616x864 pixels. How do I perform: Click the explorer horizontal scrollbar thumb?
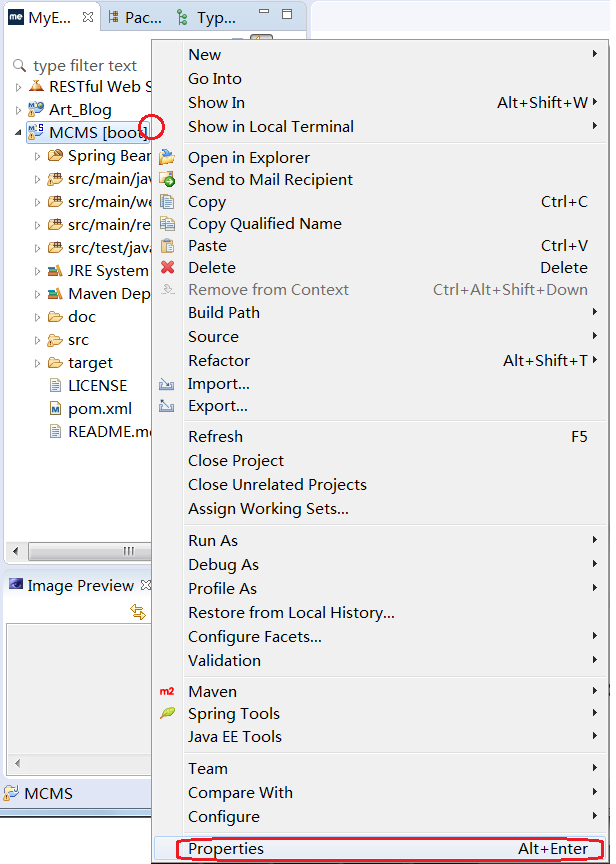(x=90, y=550)
